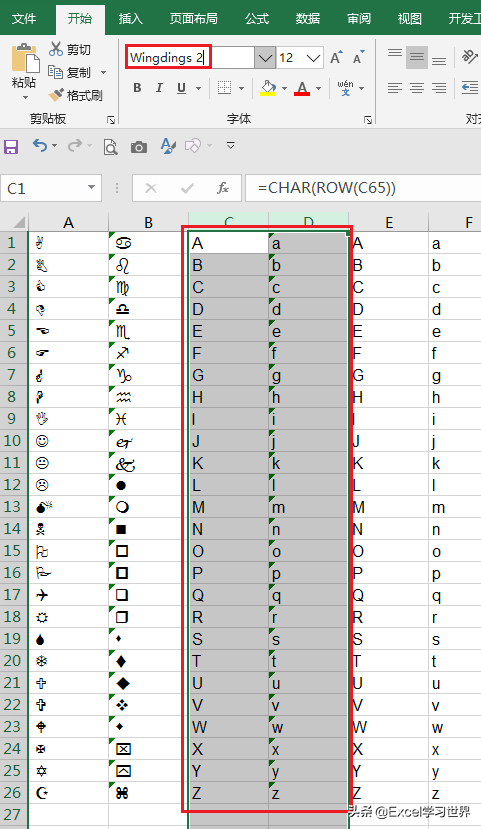The height and width of the screenshot is (829, 481).
Task: Click the formula bar showing =CHAR(ROW(C65))
Action: tap(363, 188)
